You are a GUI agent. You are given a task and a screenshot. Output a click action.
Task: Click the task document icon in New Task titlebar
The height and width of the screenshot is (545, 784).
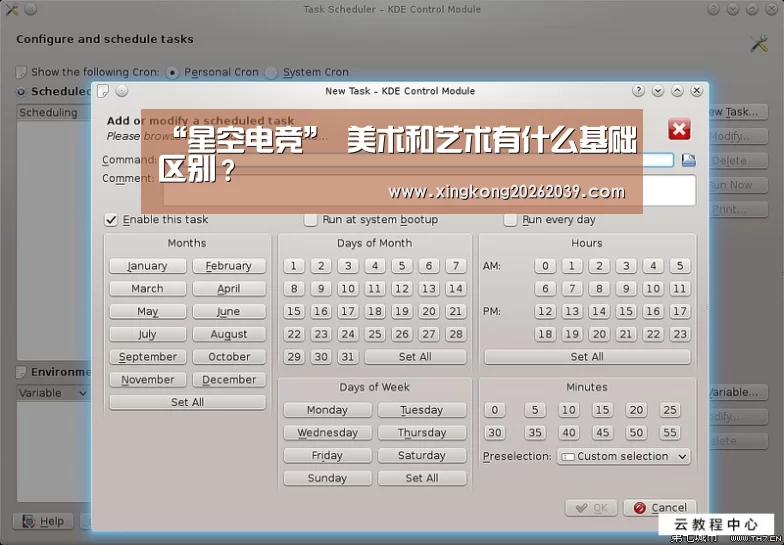[103, 91]
